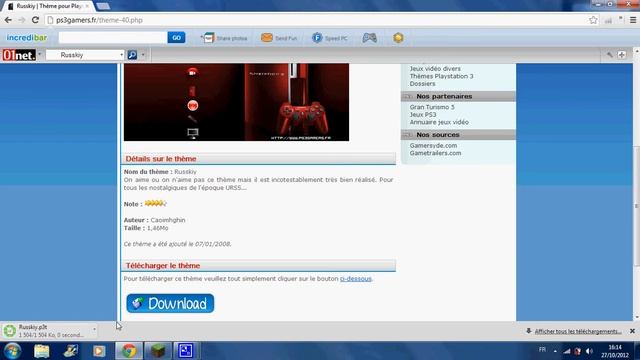Open Minecraft from the taskbar
This screenshot has width=640, height=360.
pos(158,351)
